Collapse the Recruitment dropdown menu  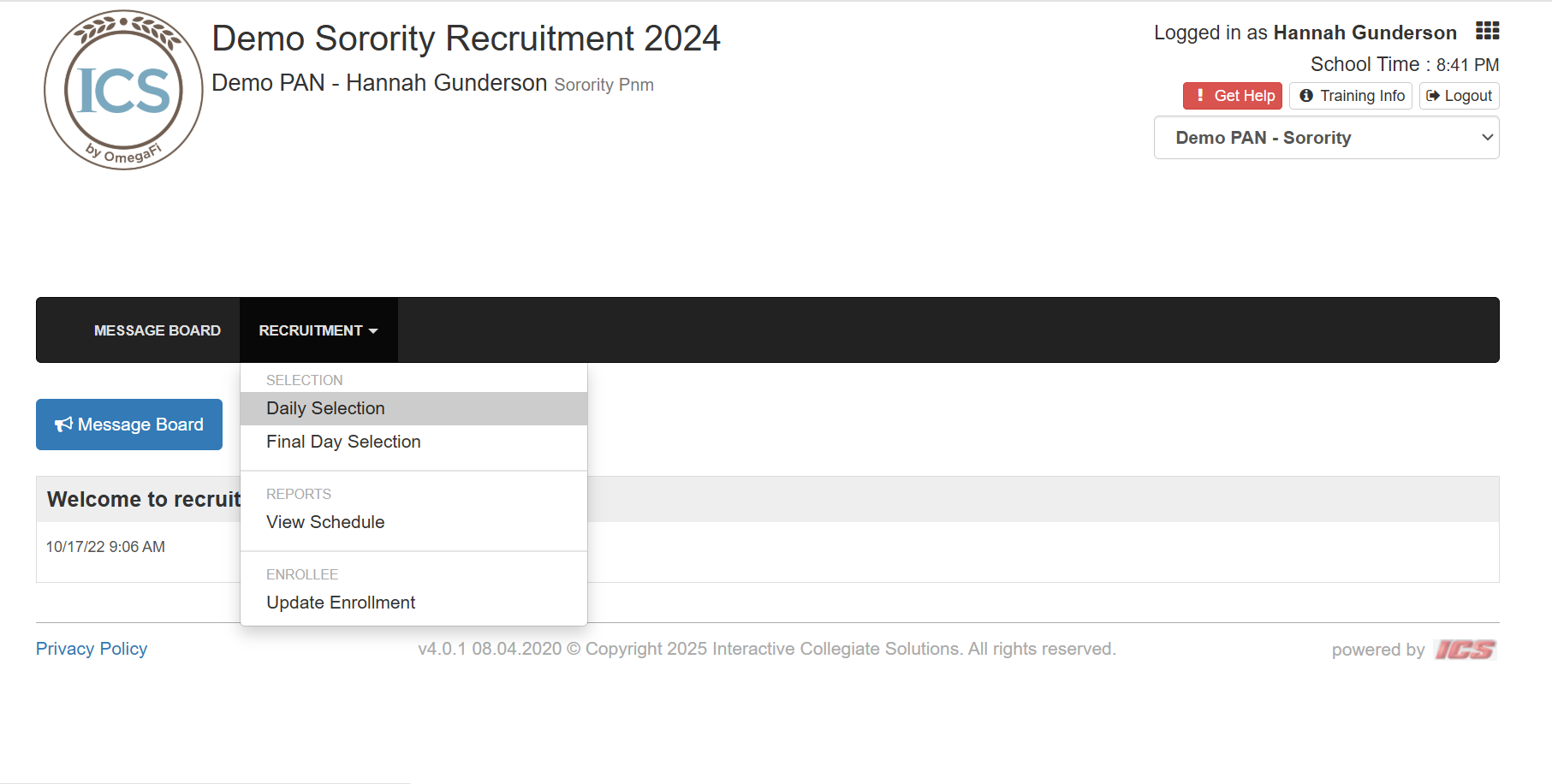click(318, 330)
